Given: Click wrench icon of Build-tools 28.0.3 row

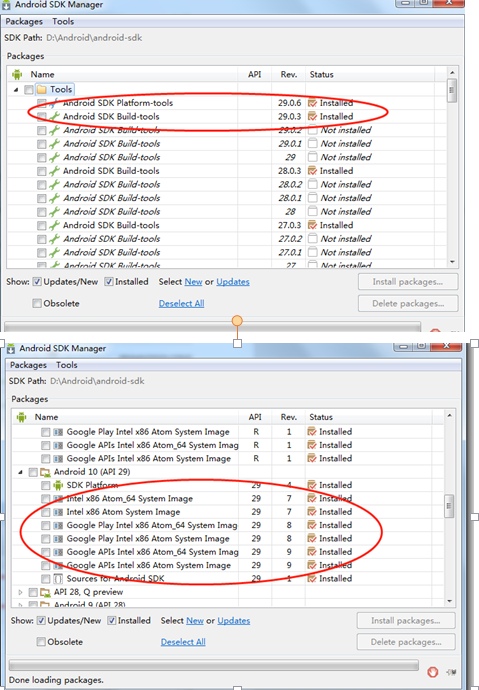Looking at the screenshot, I should pyautogui.click(x=54, y=171).
